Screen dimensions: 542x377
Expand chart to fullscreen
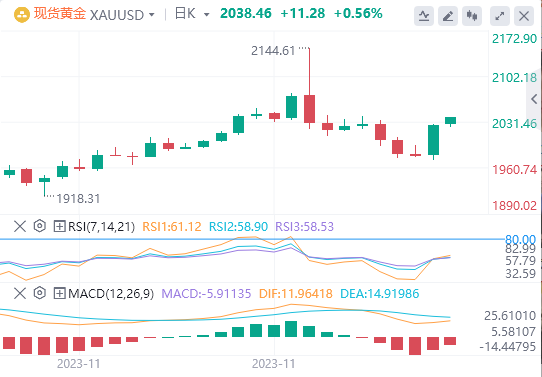(x=500, y=16)
